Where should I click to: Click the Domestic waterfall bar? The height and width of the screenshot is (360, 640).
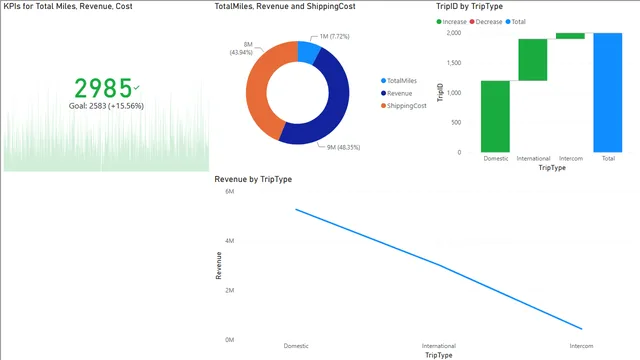click(x=495, y=116)
